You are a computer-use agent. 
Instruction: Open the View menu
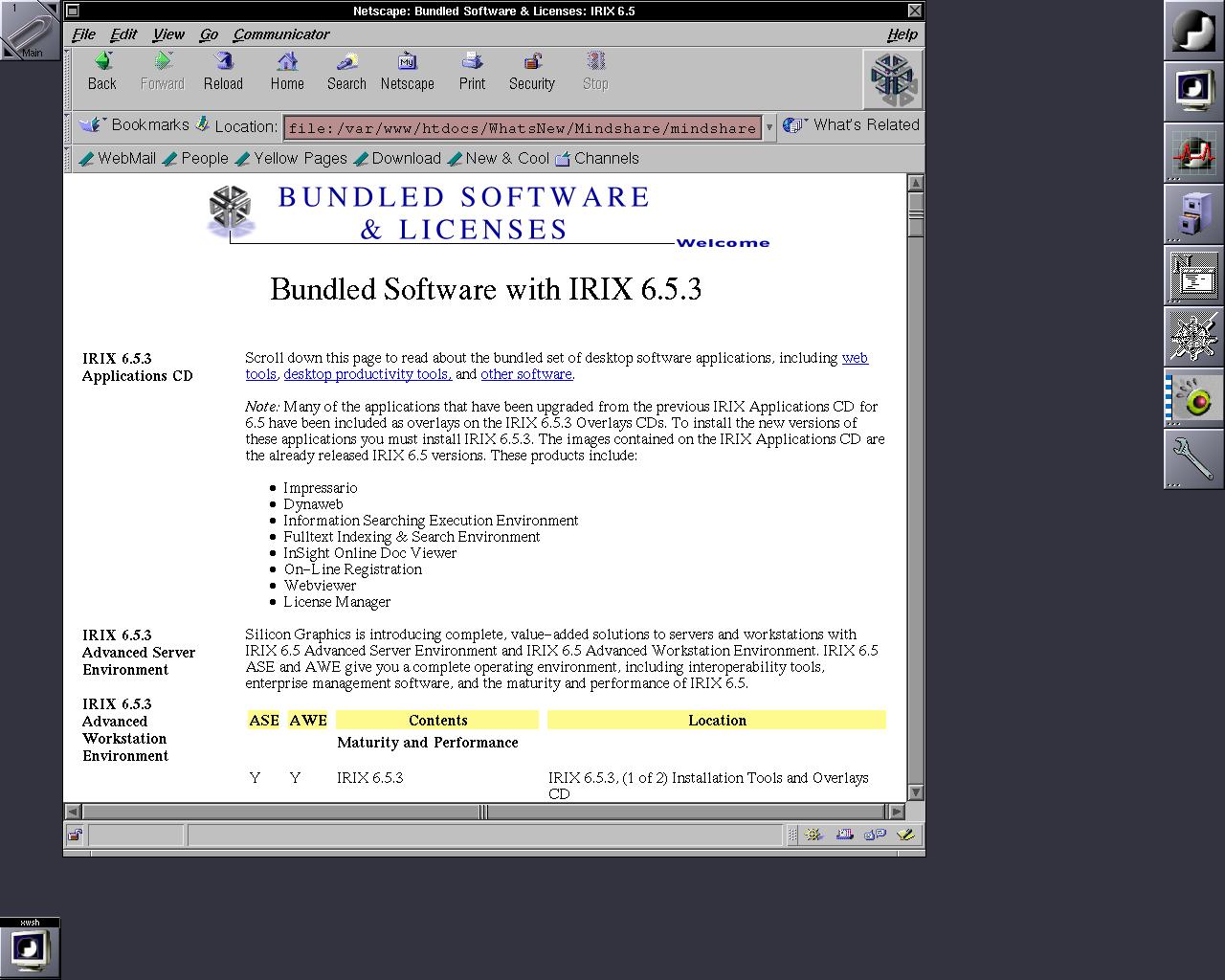pyautogui.click(x=168, y=34)
